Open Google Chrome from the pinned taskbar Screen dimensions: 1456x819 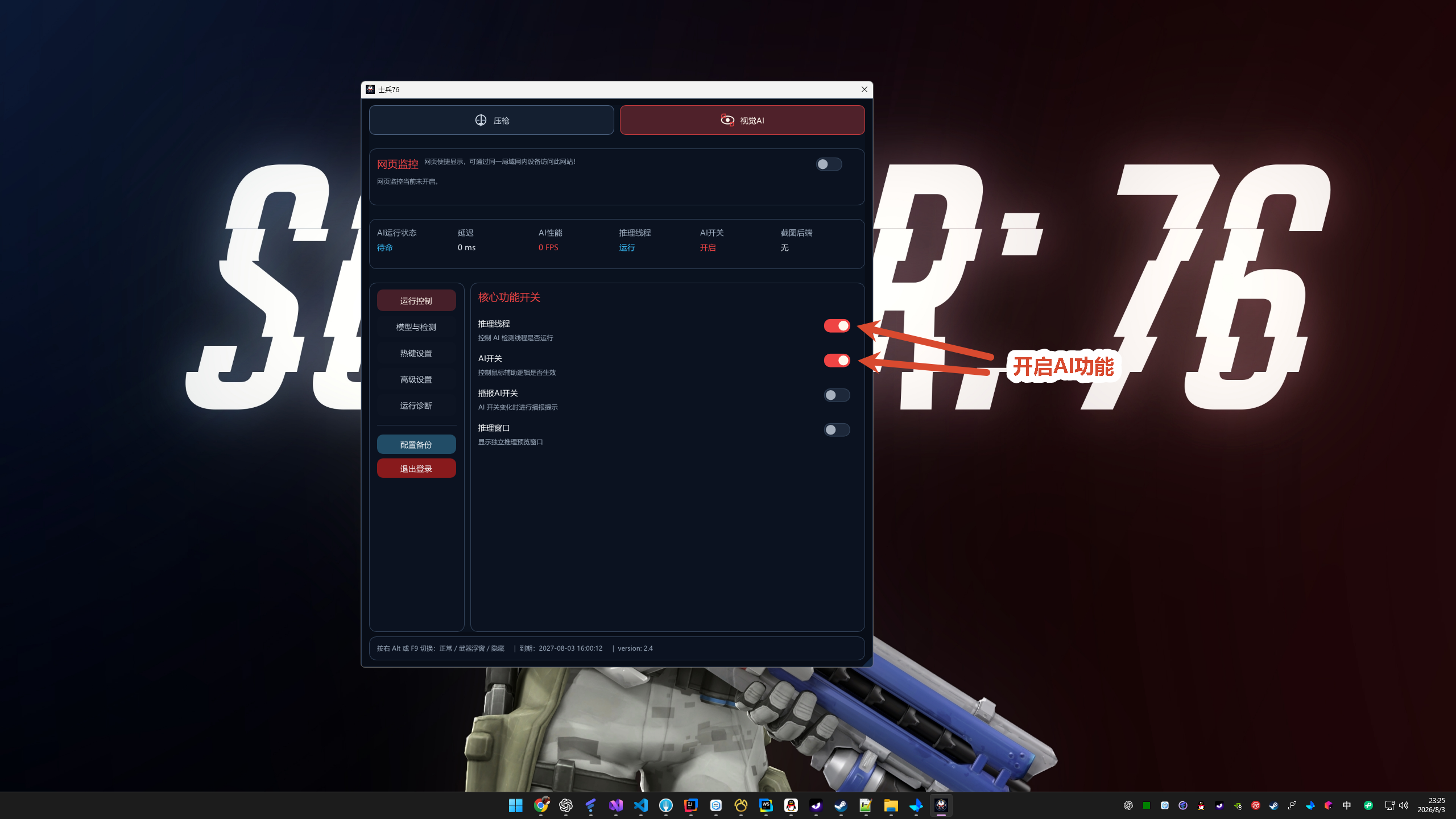[x=541, y=805]
